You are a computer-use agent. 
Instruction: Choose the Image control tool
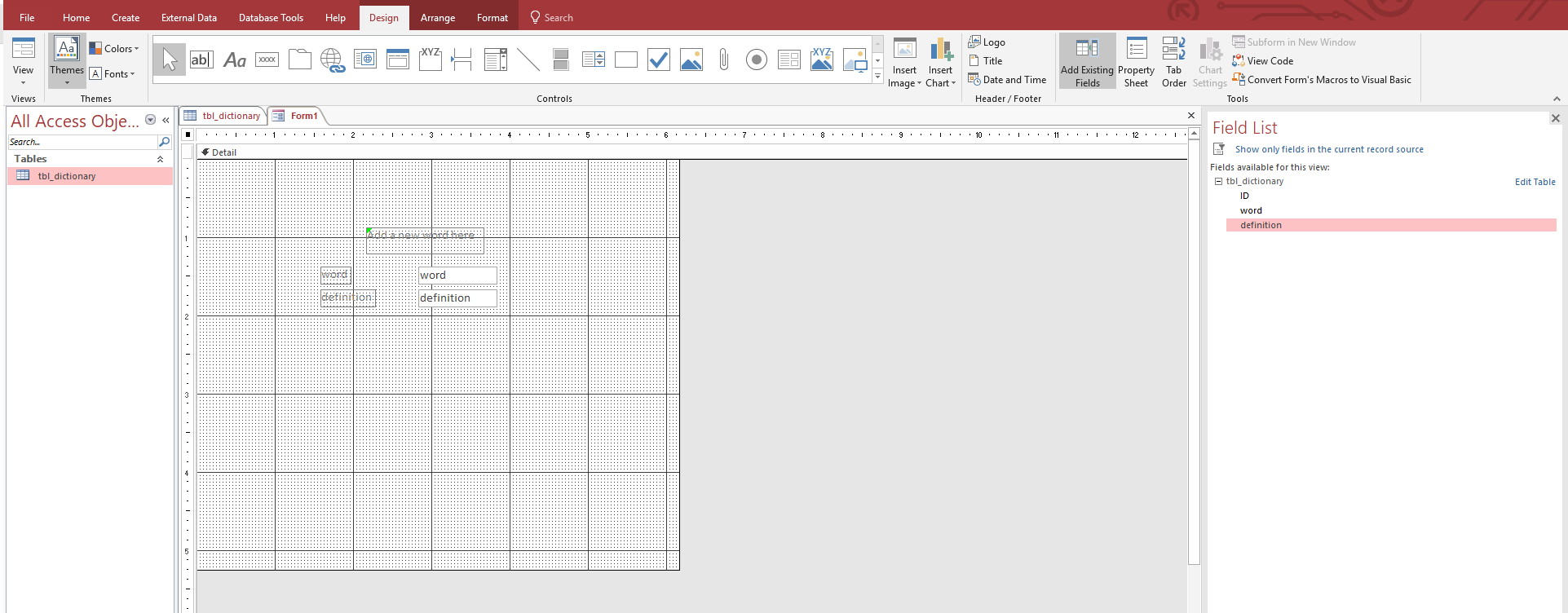(x=855, y=60)
